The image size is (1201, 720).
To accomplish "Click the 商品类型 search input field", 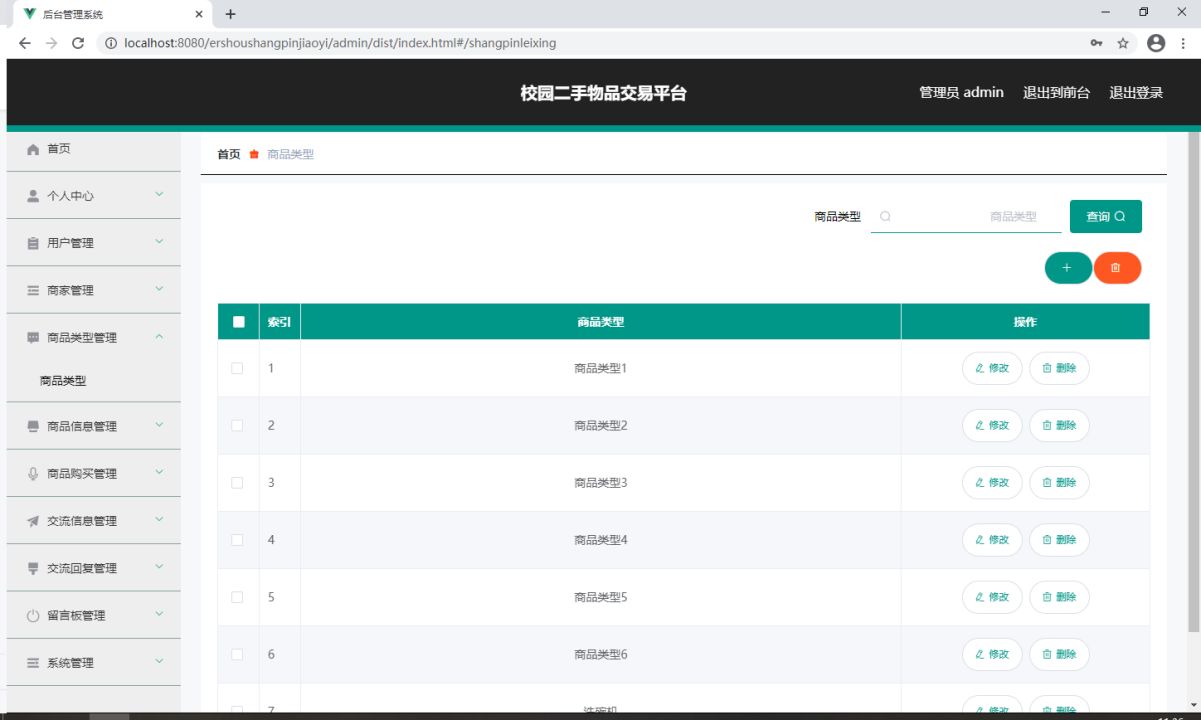I will [966, 216].
